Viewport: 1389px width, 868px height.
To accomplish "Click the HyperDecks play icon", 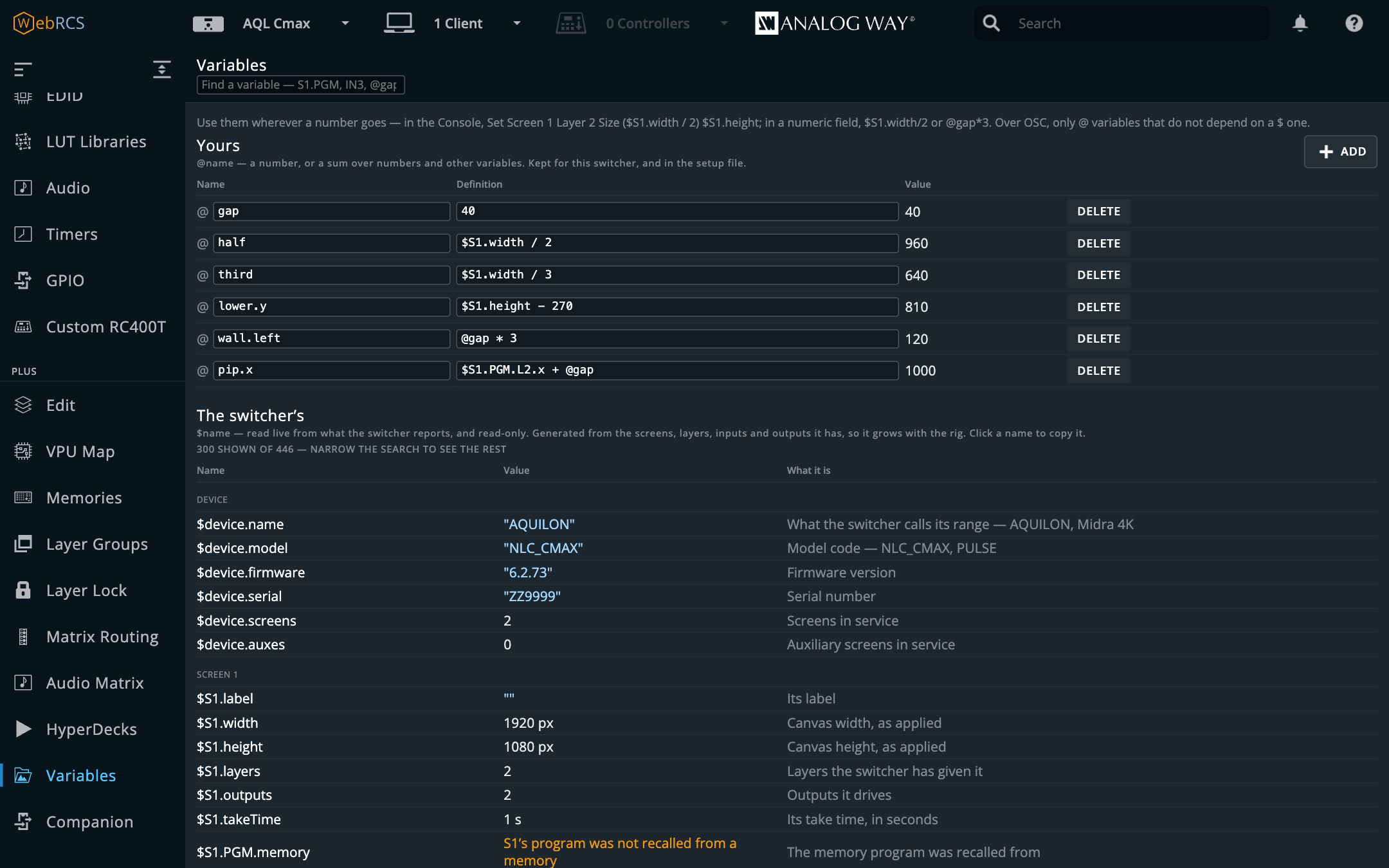I will 23,729.
